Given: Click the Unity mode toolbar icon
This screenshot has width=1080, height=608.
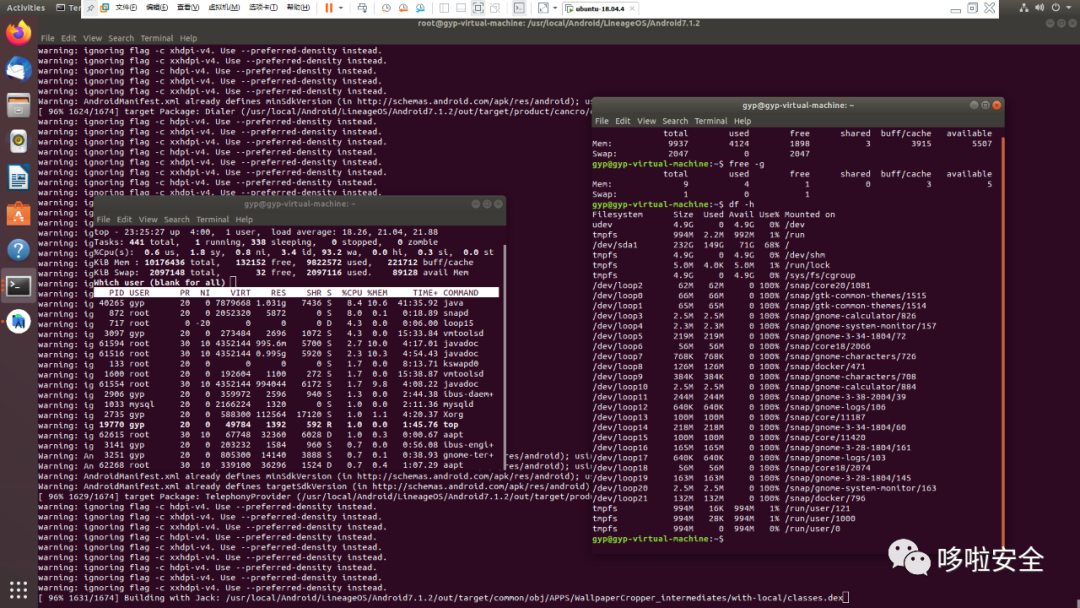Looking at the screenshot, I should (495, 8).
